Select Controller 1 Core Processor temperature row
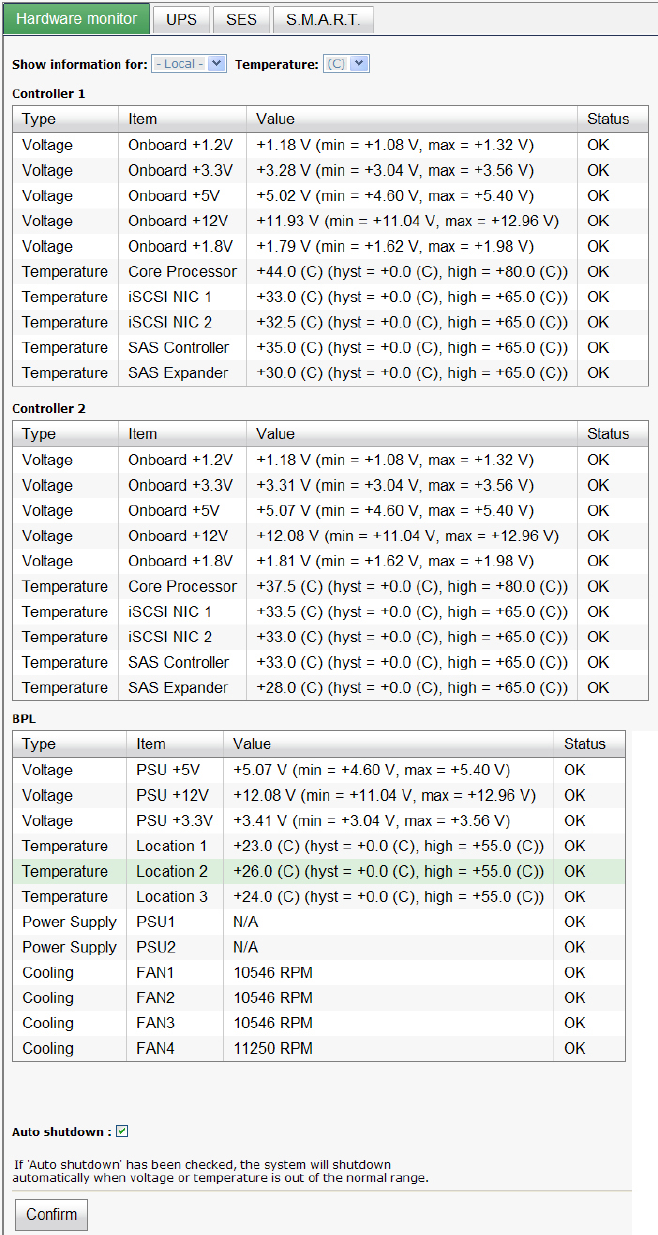 pyautogui.click(x=330, y=271)
